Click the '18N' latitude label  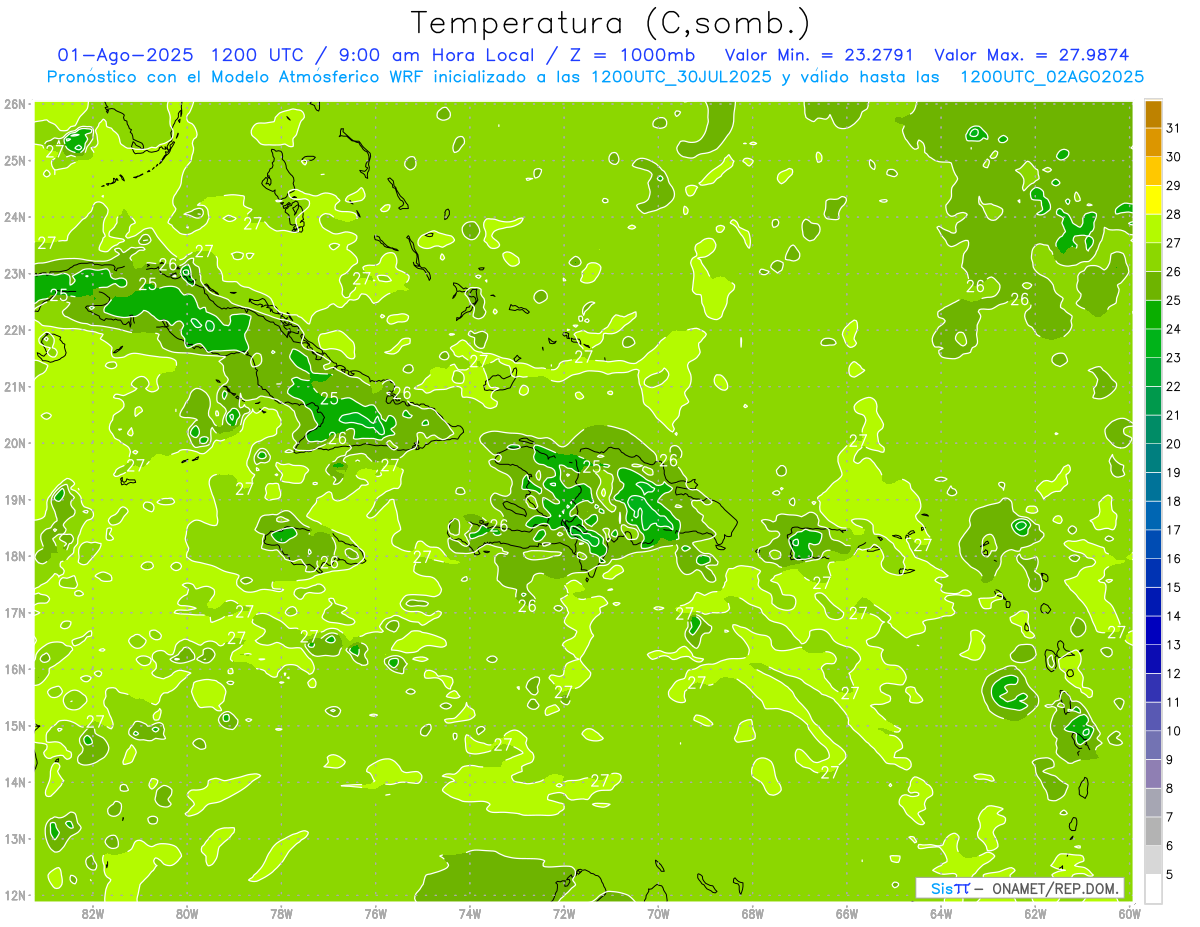point(15,556)
